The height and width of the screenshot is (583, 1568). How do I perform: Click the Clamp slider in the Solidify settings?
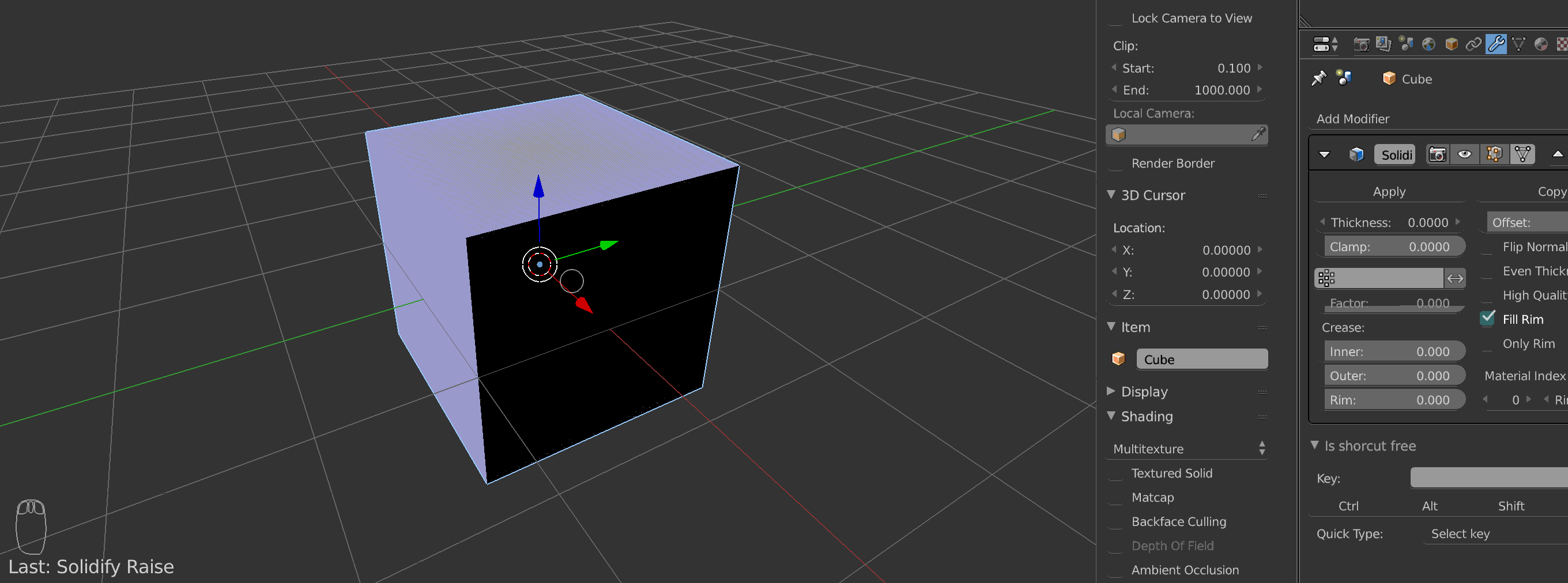pyautogui.click(x=1393, y=247)
